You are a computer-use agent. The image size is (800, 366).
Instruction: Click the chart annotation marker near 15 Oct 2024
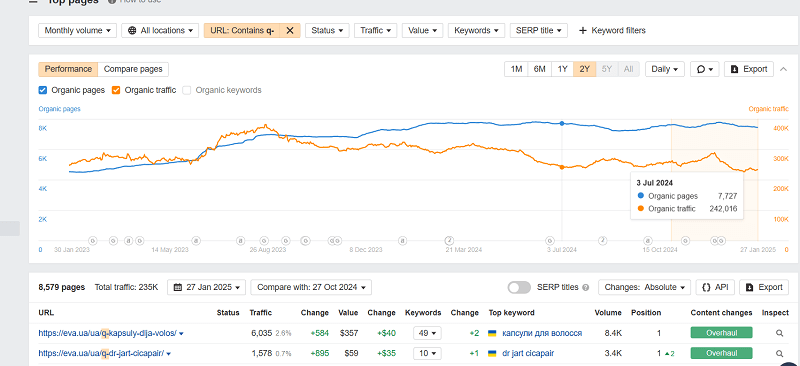click(x=647, y=240)
